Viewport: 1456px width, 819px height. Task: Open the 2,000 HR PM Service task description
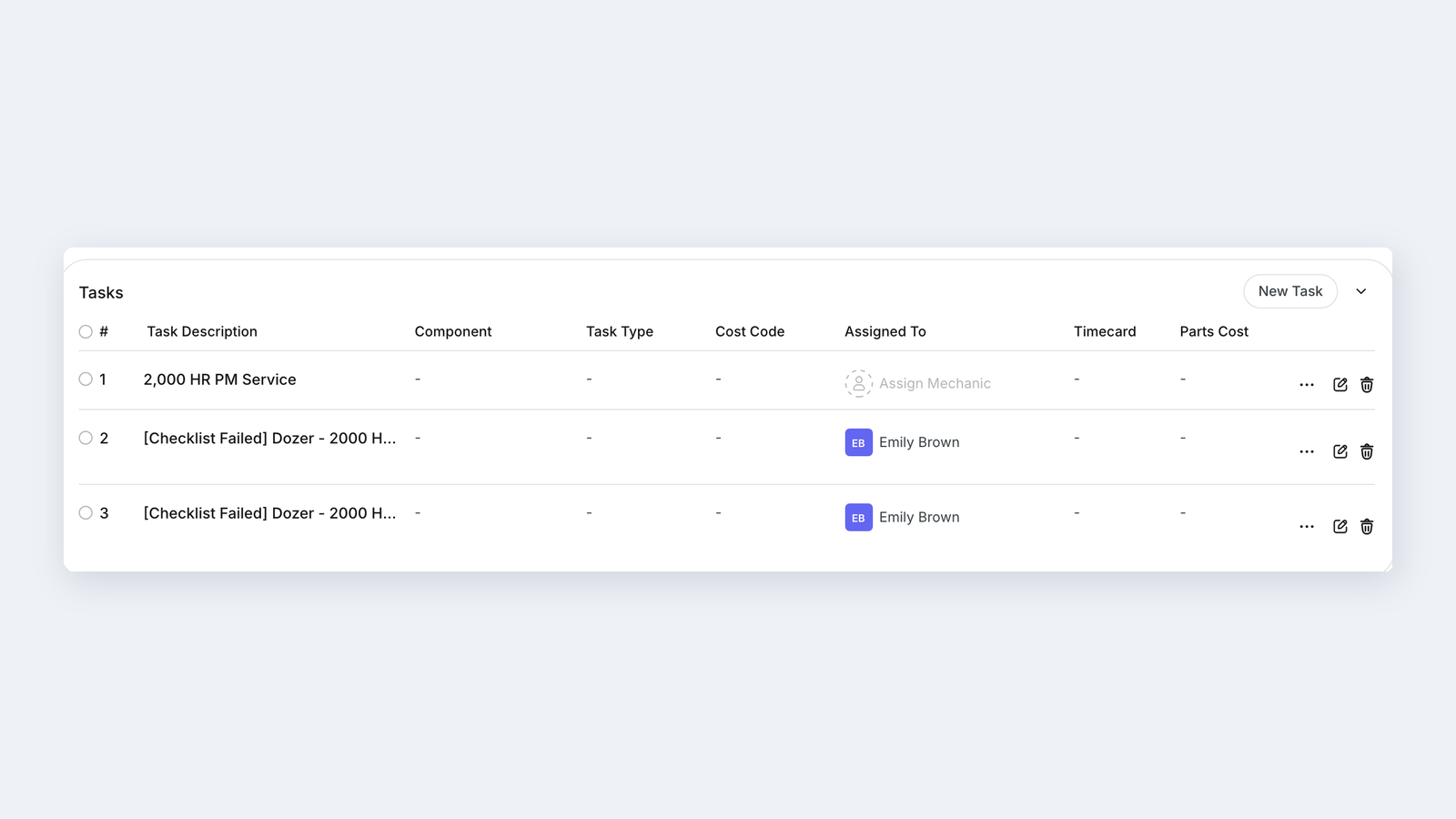point(220,379)
